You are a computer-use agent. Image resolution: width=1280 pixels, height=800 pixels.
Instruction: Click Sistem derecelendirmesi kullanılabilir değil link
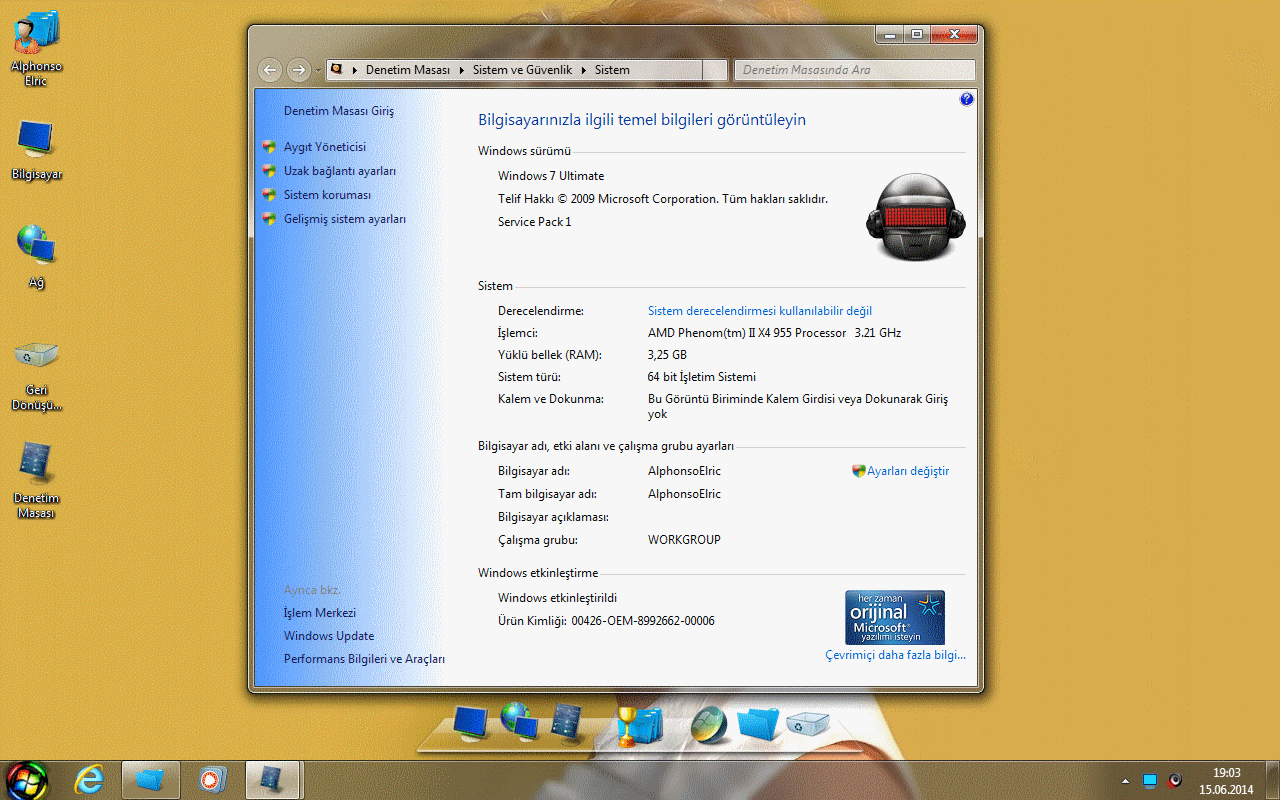(759, 311)
